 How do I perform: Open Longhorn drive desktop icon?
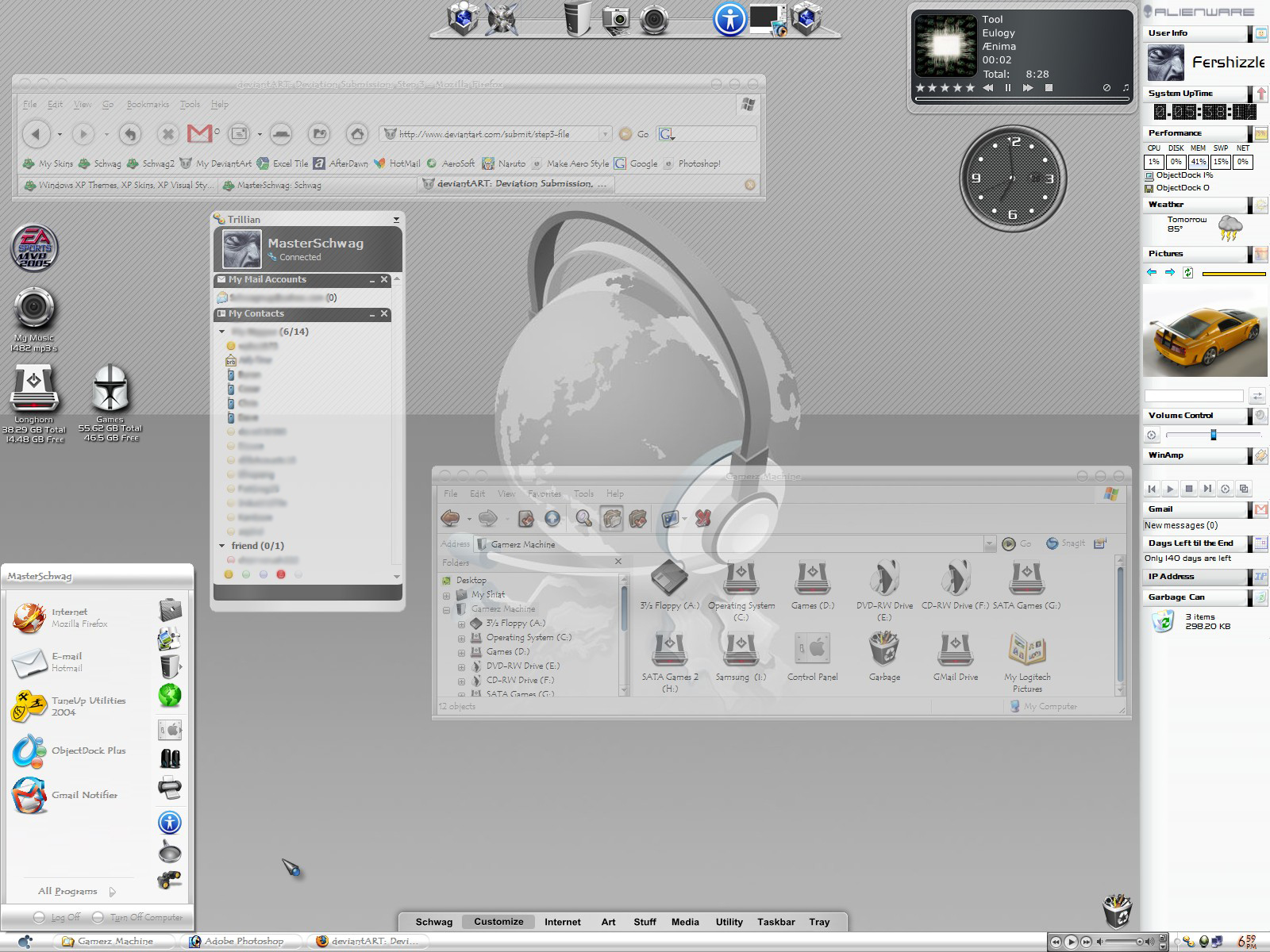[33, 389]
